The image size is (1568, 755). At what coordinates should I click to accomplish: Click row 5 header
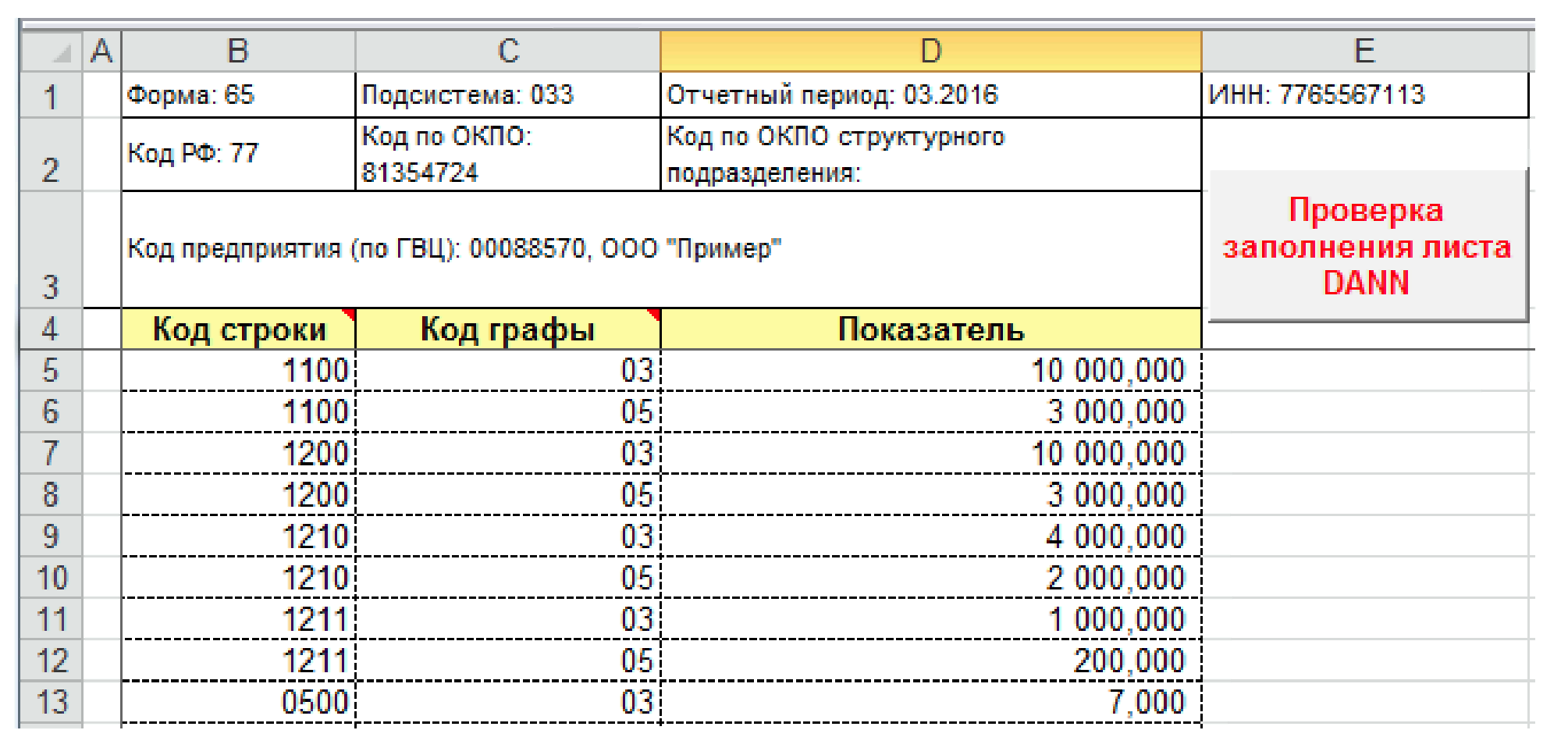[51, 370]
